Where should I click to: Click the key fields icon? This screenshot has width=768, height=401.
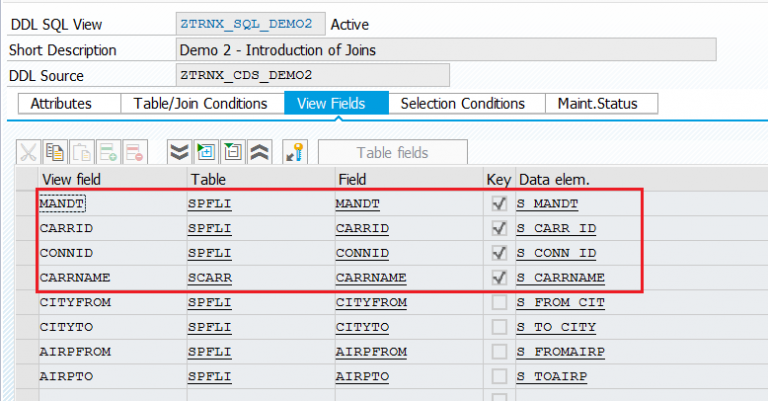(294, 153)
